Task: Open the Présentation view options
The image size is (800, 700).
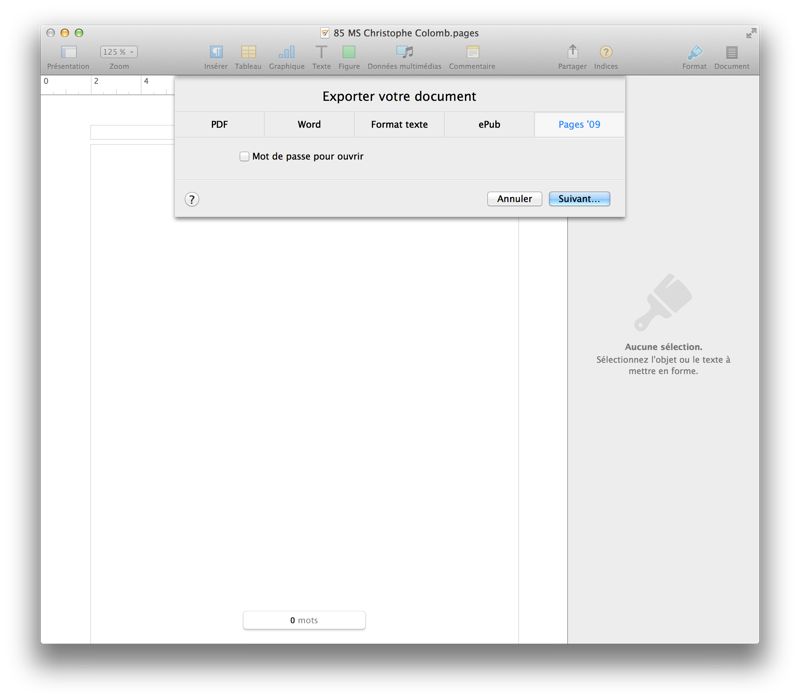Action: pyautogui.click(x=68, y=52)
